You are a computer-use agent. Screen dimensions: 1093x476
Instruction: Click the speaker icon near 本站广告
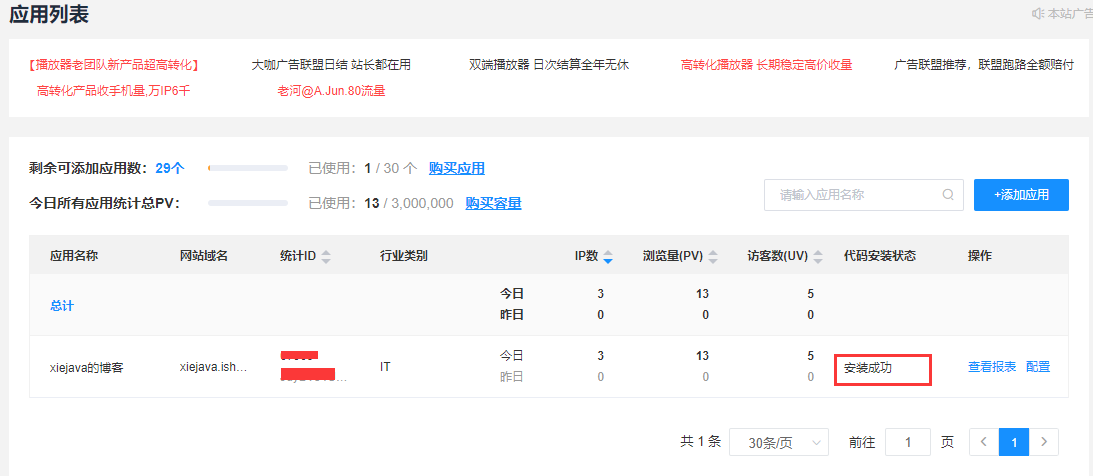1036,13
